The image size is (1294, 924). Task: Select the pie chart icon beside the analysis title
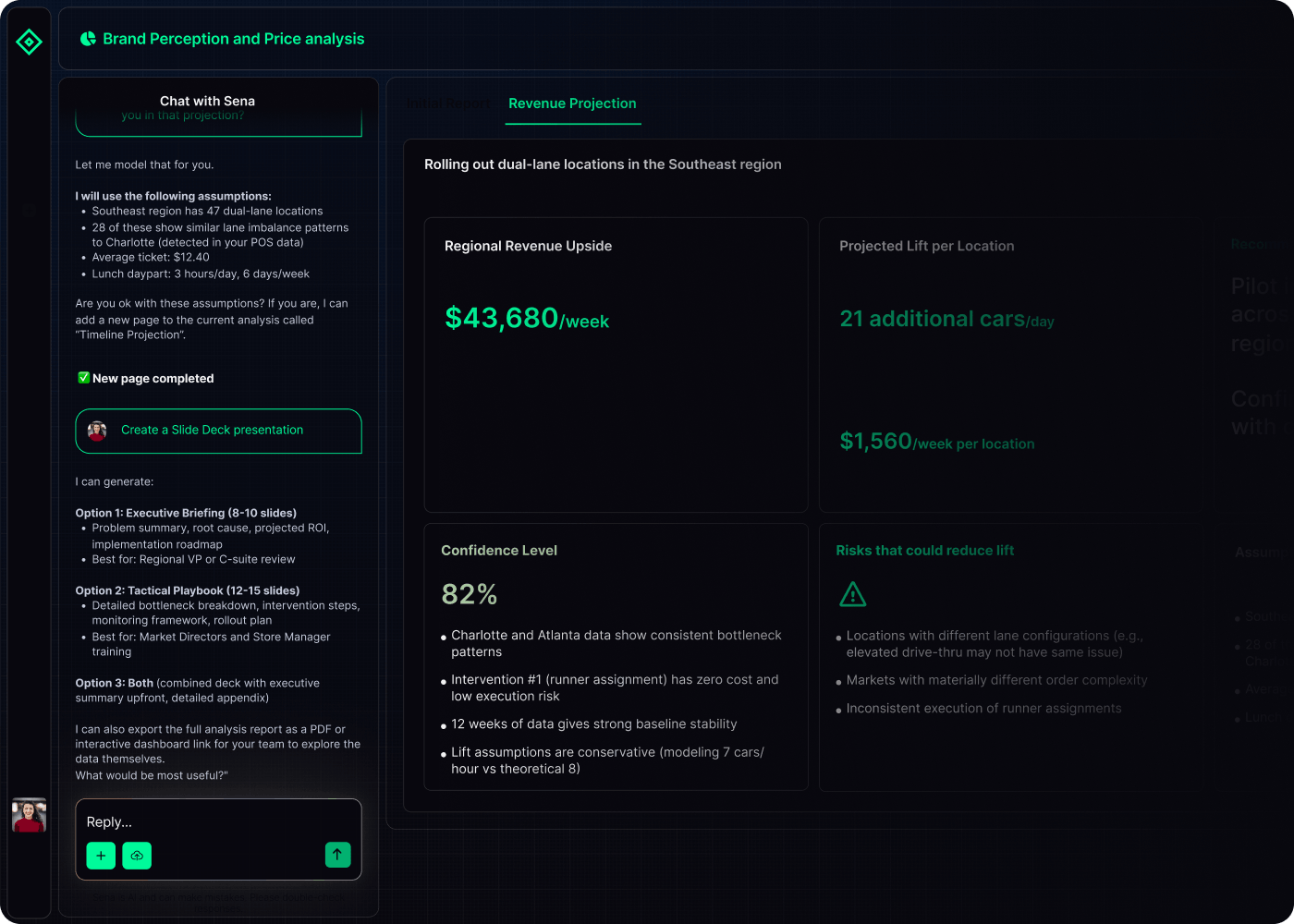pos(88,38)
